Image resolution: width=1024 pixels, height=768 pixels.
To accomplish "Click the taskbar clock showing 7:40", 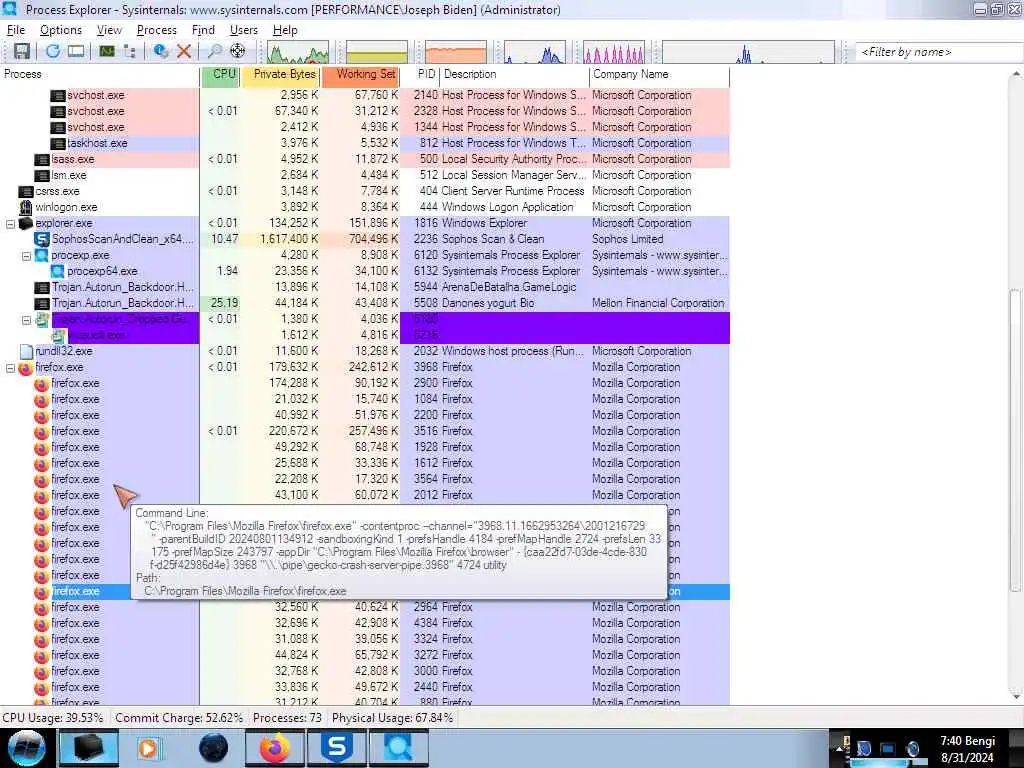I will [967, 749].
